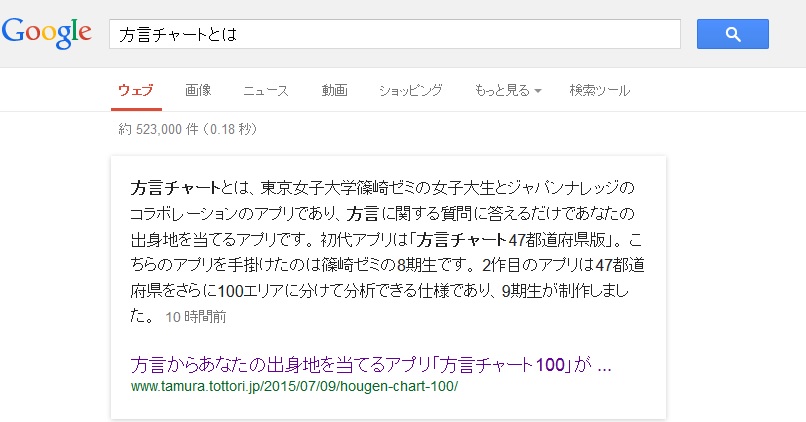This screenshot has width=806, height=422.
Task: Select the ウェブ tab
Action: pos(136,90)
